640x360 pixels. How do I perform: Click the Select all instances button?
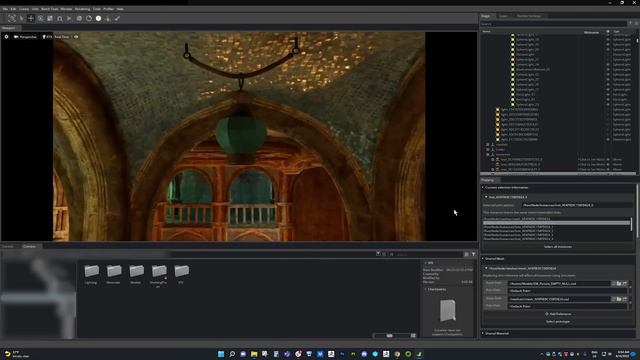point(558,247)
